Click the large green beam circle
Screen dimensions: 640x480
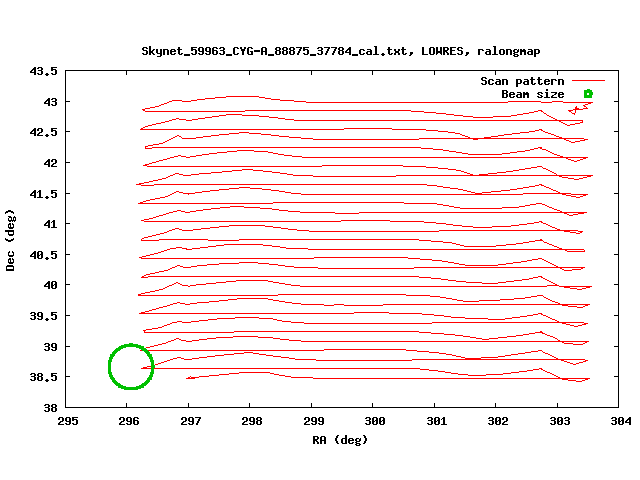pos(130,367)
